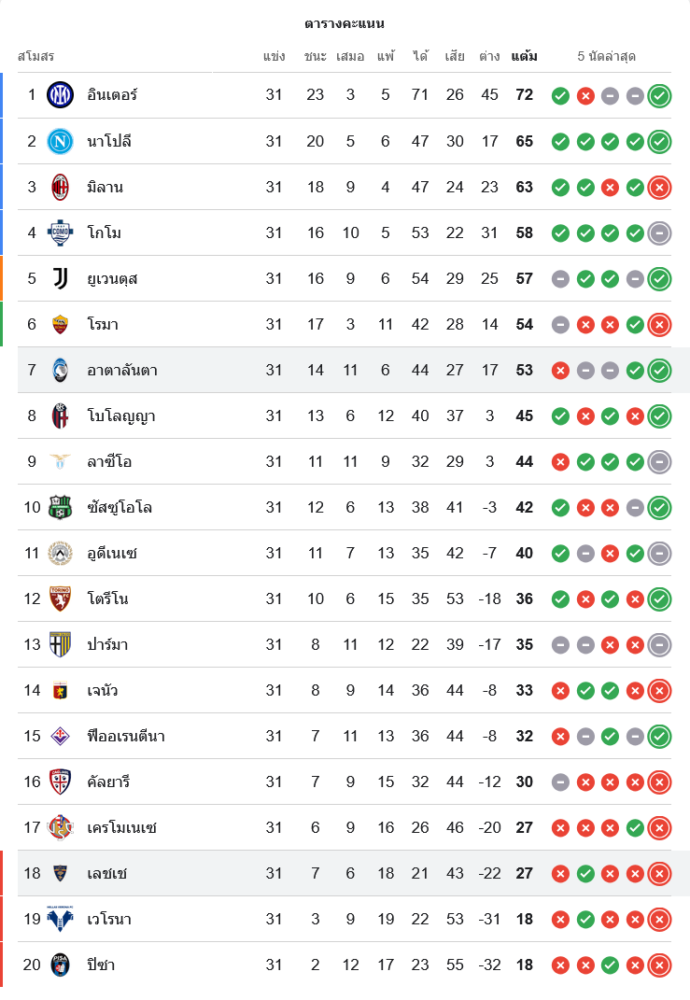The width and height of the screenshot is (690, 1000).
Task: Click the 5 นัดล่าสุด column header
Action: [x=606, y=56]
